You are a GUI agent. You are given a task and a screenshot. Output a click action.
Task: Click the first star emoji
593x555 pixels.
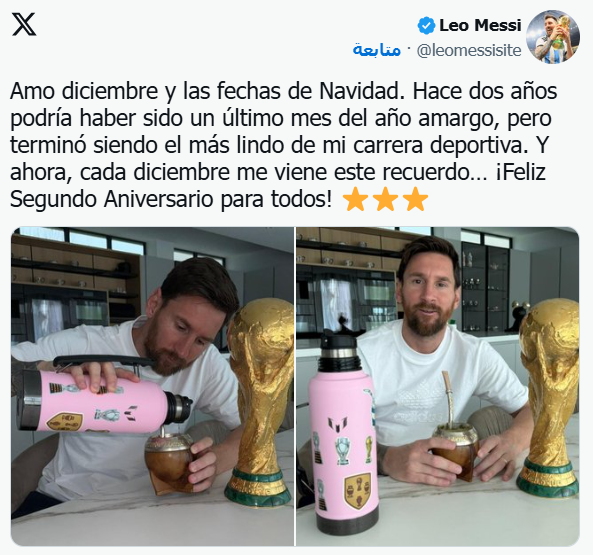(356, 199)
